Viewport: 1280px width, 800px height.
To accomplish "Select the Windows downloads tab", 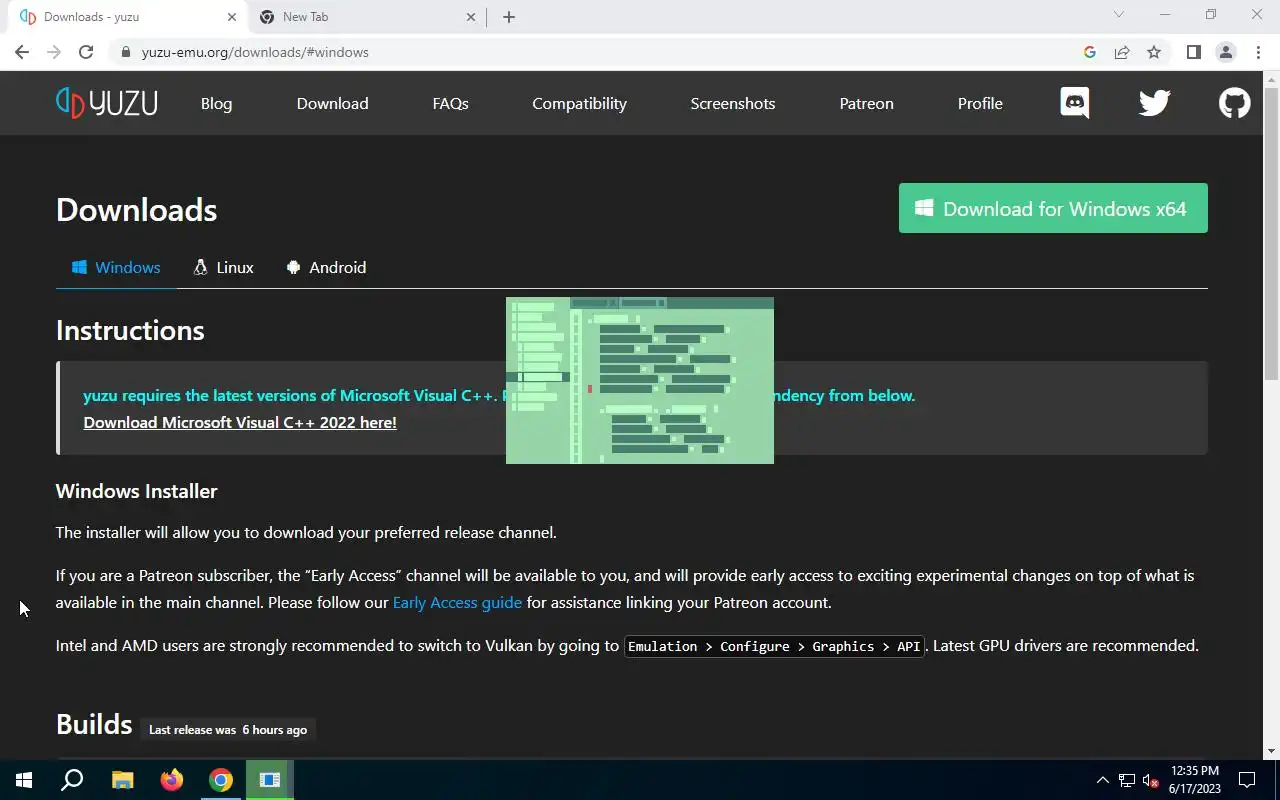I will tap(116, 267).
